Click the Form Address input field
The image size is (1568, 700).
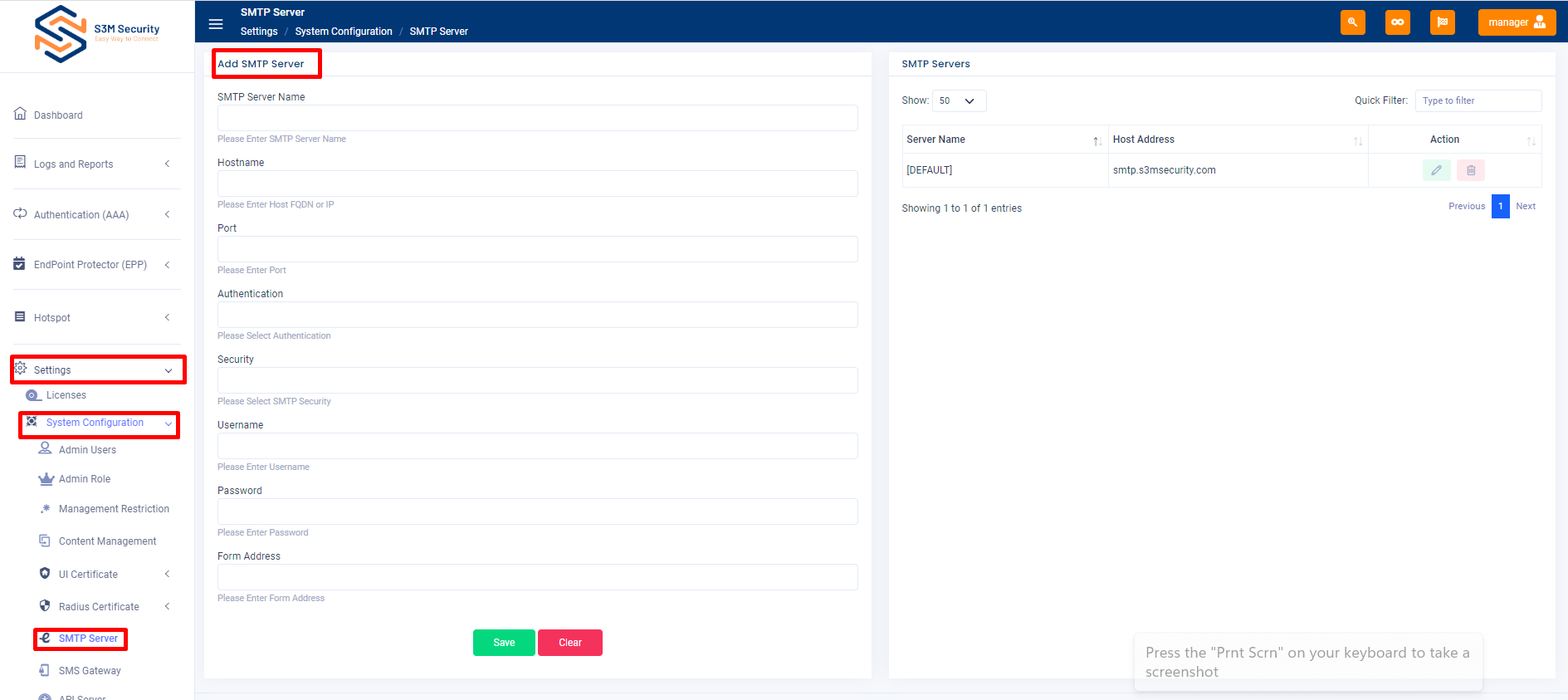click(537, 577)
